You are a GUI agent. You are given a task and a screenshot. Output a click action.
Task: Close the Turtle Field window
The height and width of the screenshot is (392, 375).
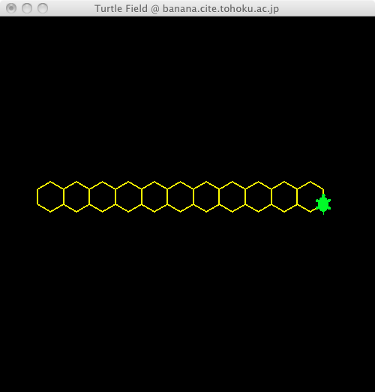[11, 8]
